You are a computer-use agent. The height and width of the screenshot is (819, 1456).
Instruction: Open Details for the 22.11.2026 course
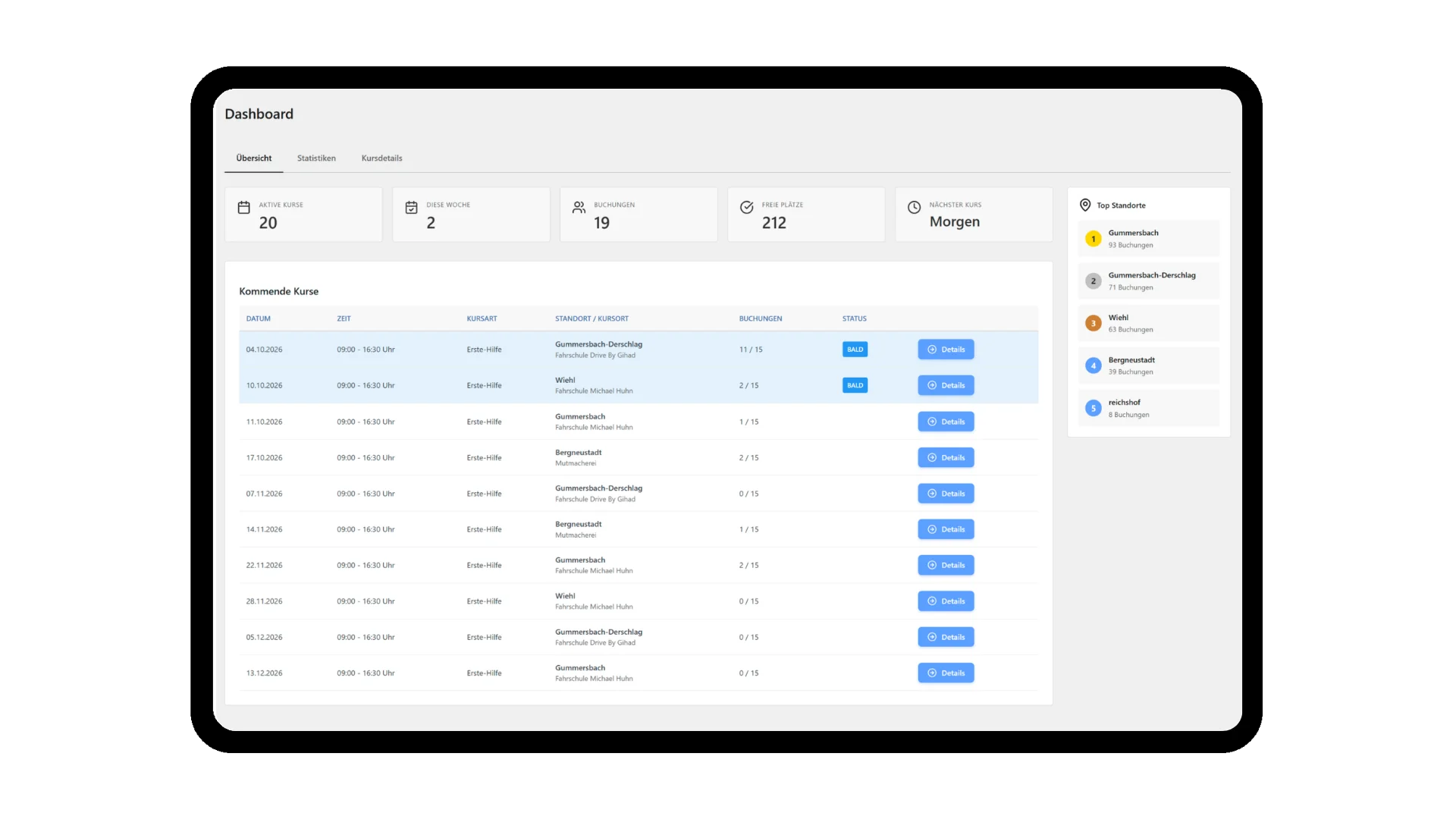[x=946, y=565]
